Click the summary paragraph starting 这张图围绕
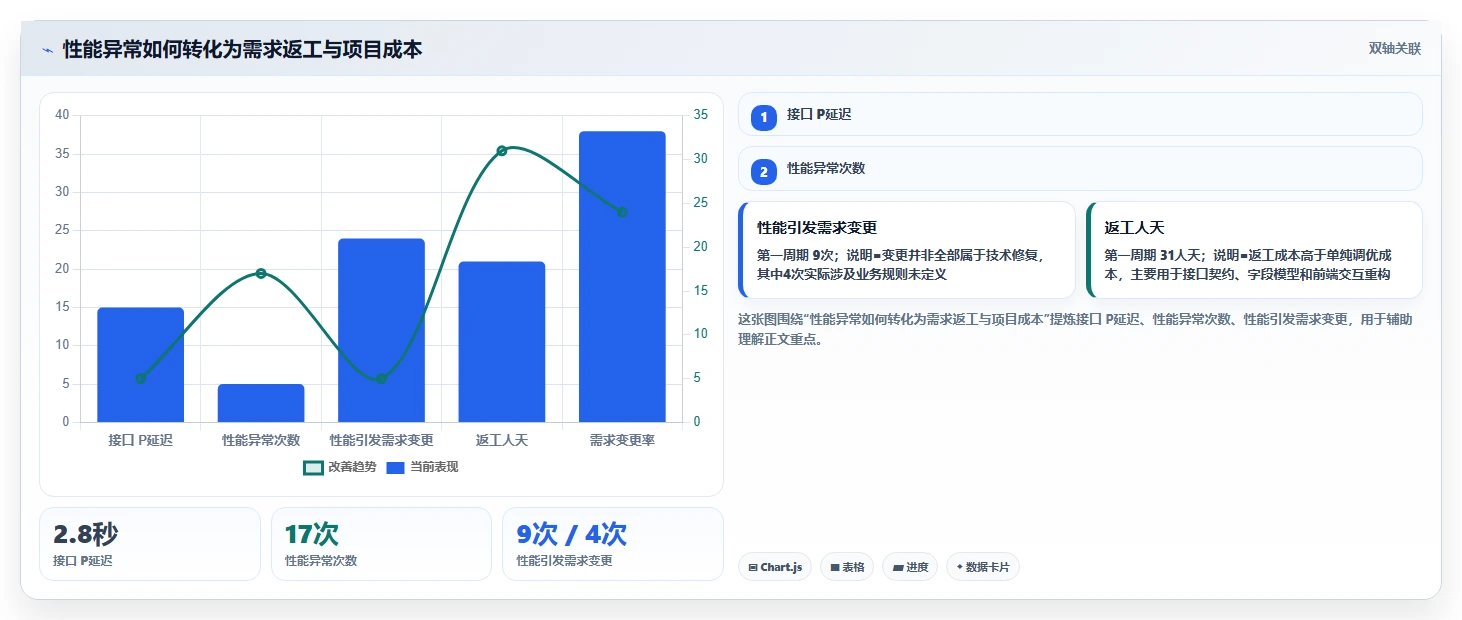1462x620 pixels. pos(1075,329)
